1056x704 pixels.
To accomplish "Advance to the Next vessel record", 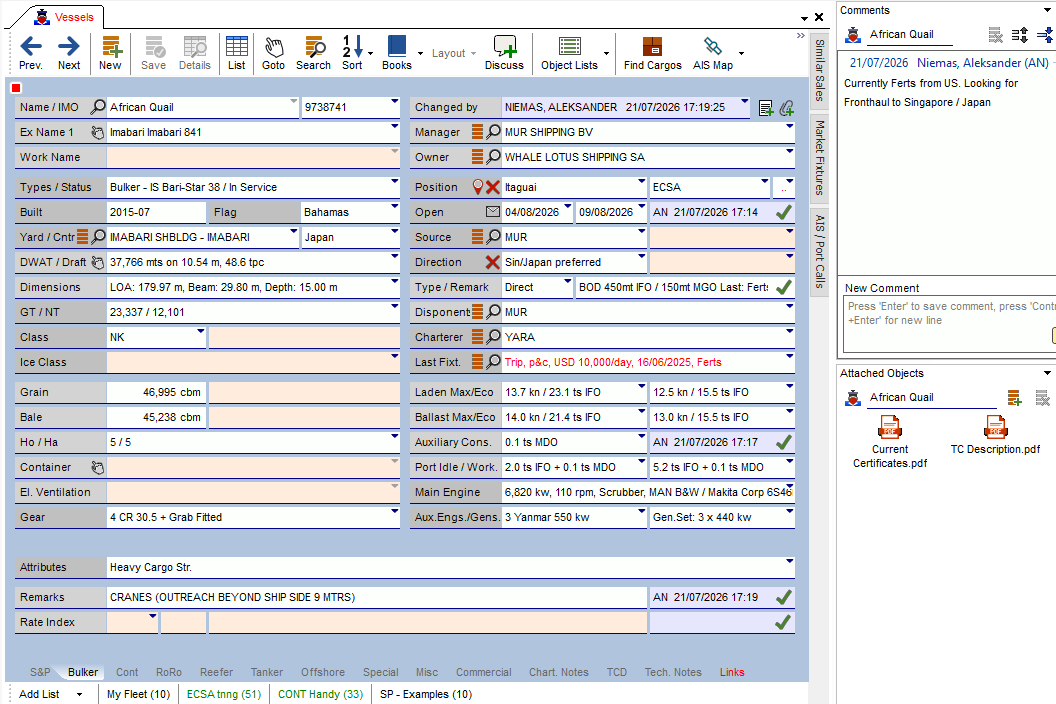I will [69, 53].
